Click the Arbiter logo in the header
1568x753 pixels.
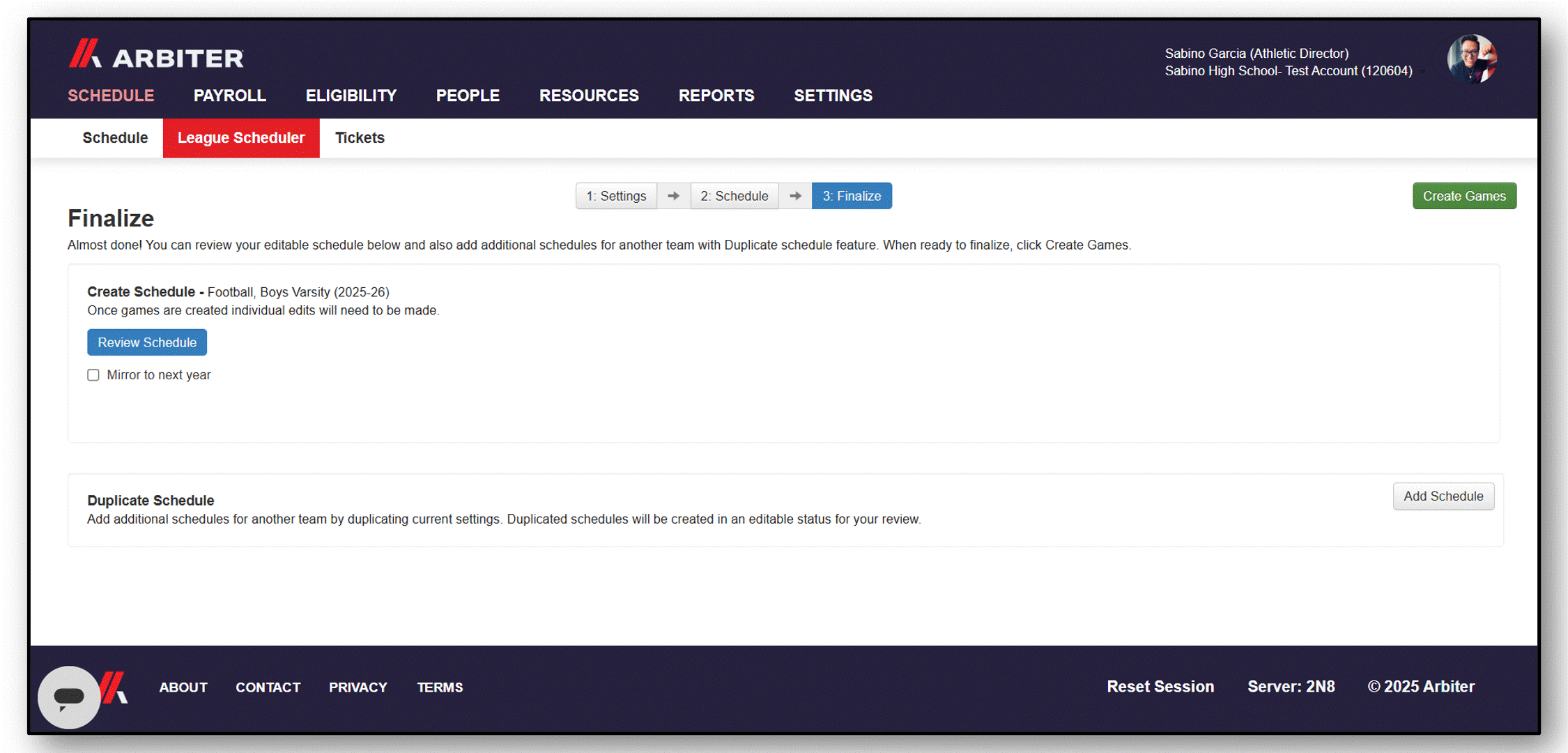click(155, 56)
